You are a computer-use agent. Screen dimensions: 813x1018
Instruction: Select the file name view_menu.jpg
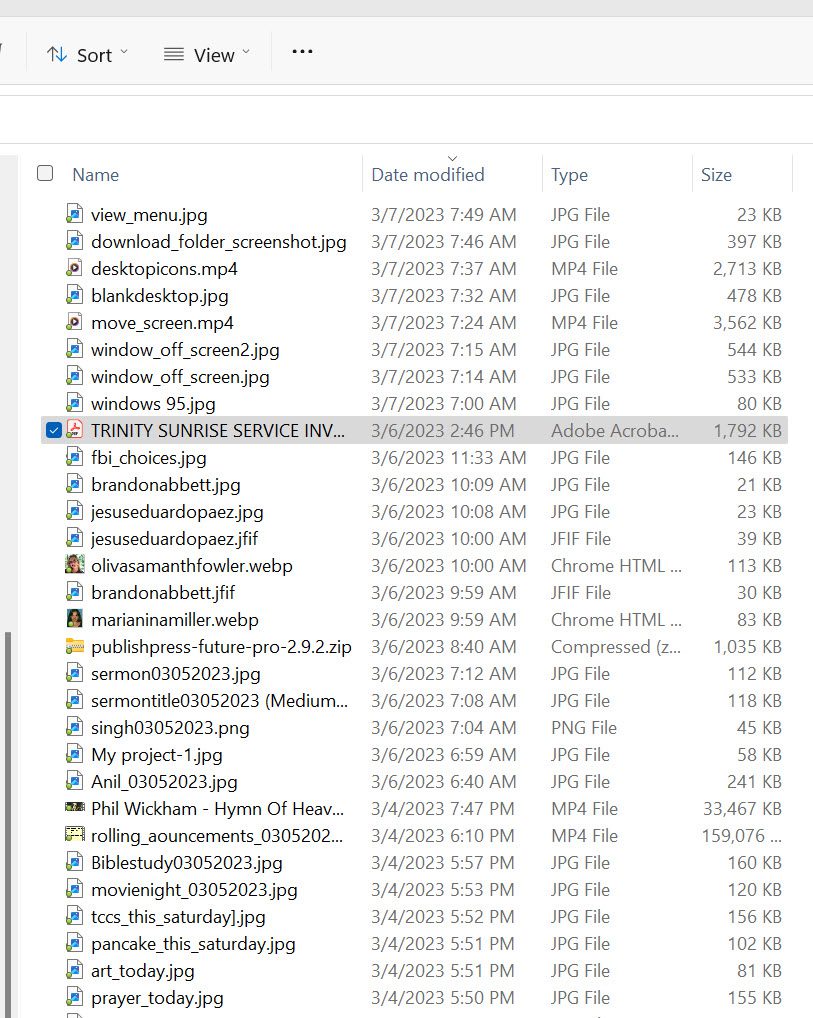point(149,214)
